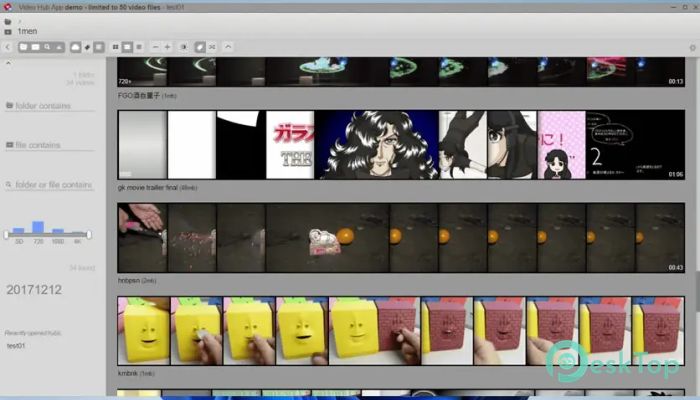Toggle dark mode contrast icon
The image size is (700, 400).
coord(183,47)
